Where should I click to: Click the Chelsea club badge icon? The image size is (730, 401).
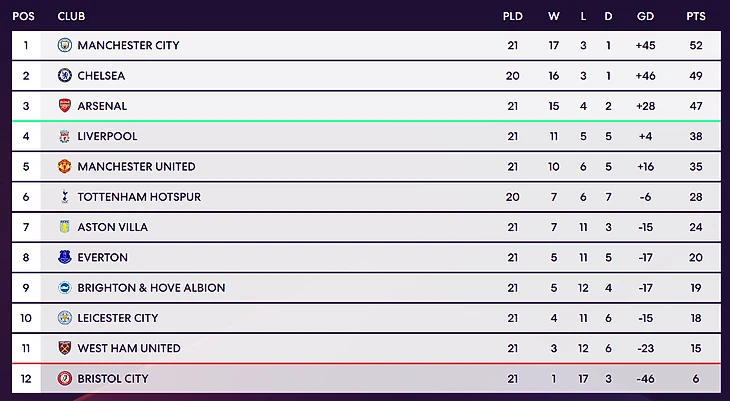[65, 76]
